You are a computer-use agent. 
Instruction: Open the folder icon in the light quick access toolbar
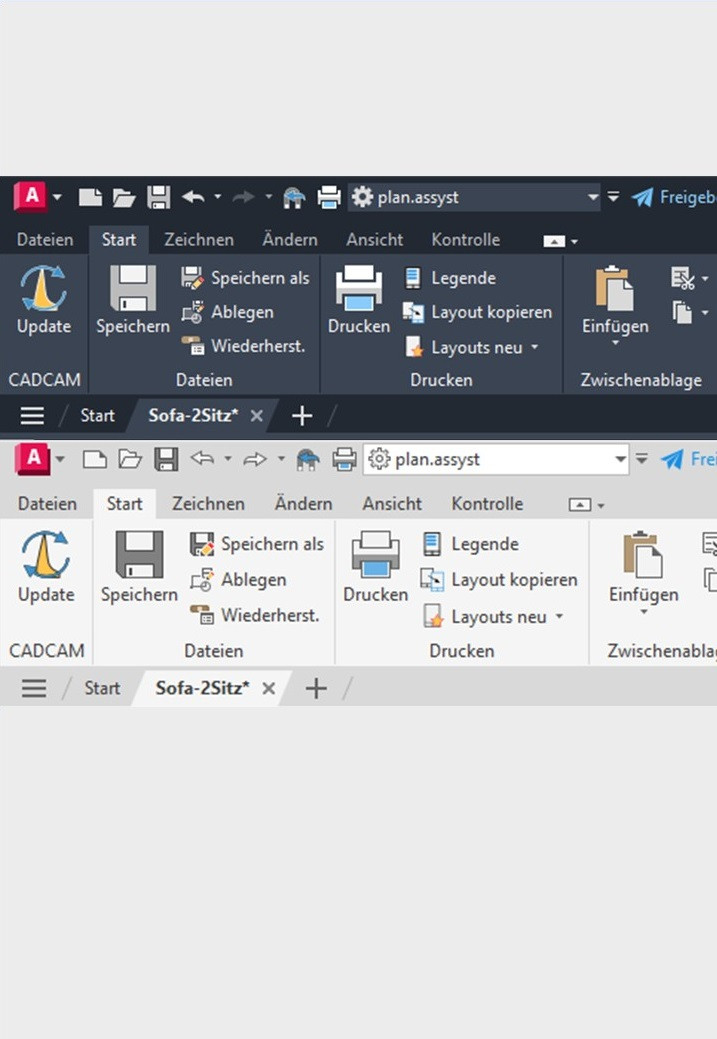pos(130,460)
